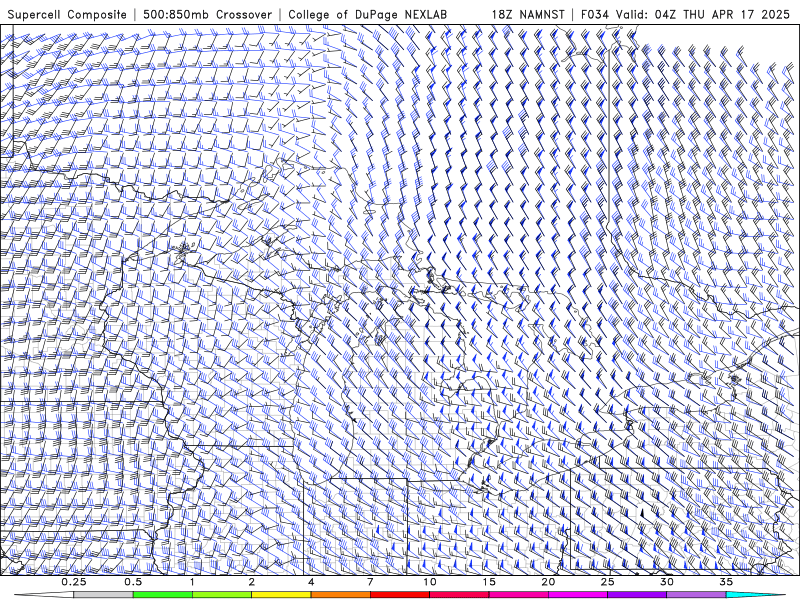Click the '7' legend value

tap(370, 582)
